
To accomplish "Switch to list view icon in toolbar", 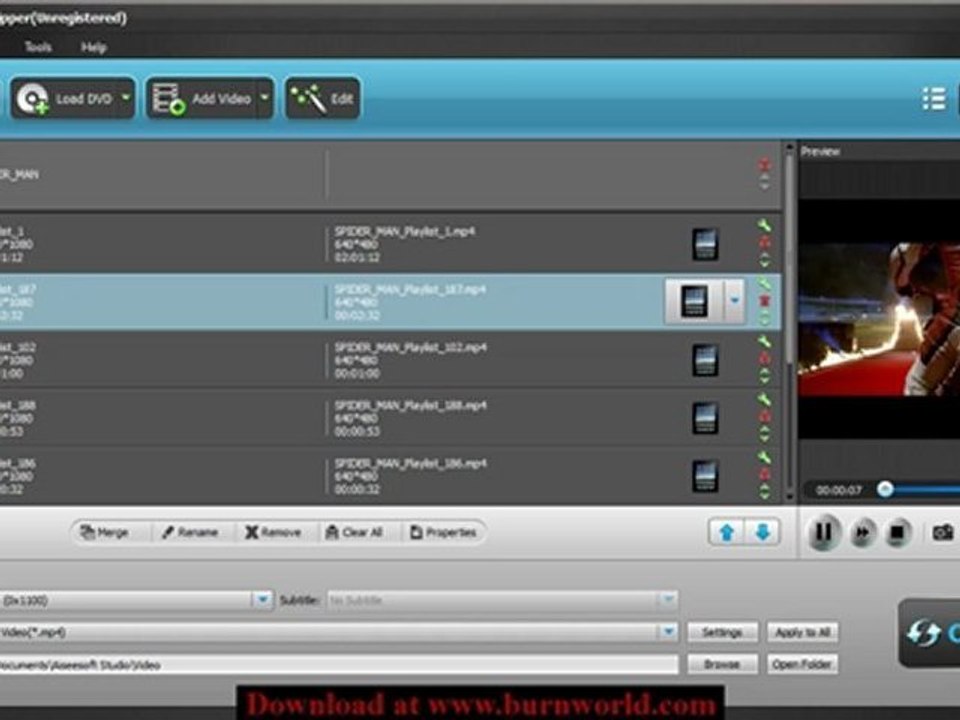I will [x=934, y=99].
